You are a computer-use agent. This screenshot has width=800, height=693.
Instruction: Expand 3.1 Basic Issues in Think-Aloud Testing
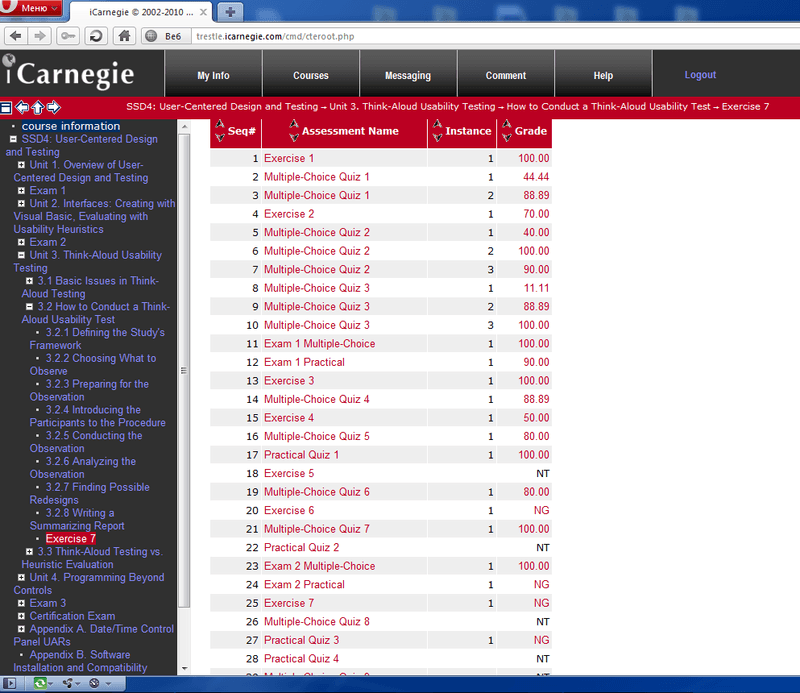tap(30, 281)
